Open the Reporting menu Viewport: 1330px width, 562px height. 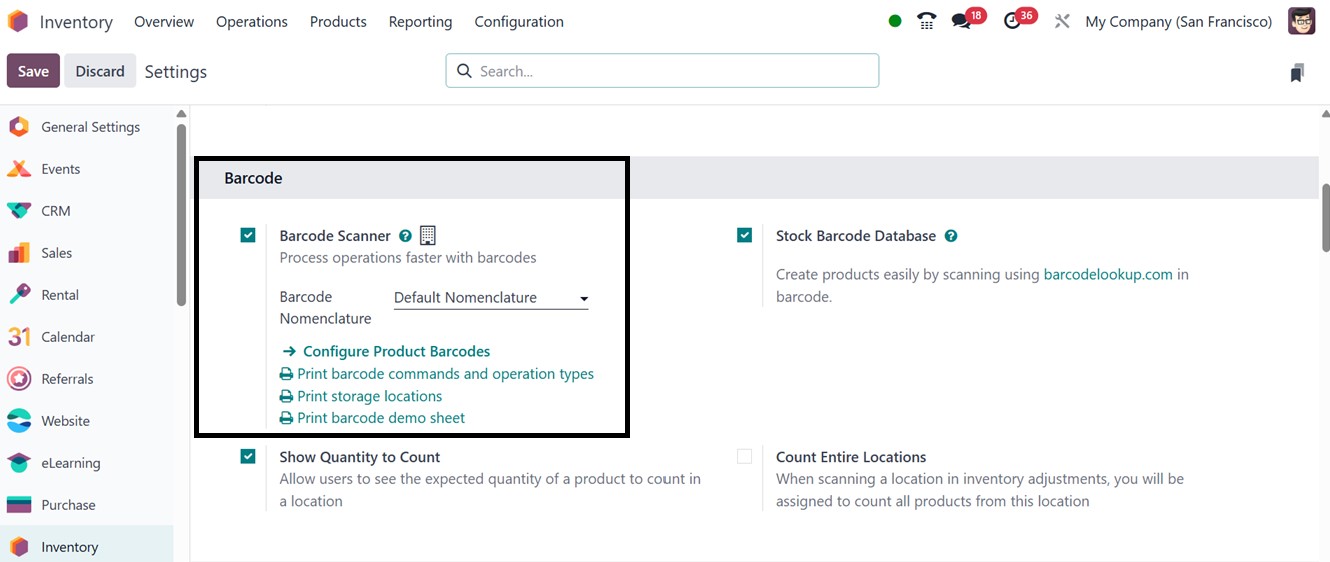coord(420,21)
